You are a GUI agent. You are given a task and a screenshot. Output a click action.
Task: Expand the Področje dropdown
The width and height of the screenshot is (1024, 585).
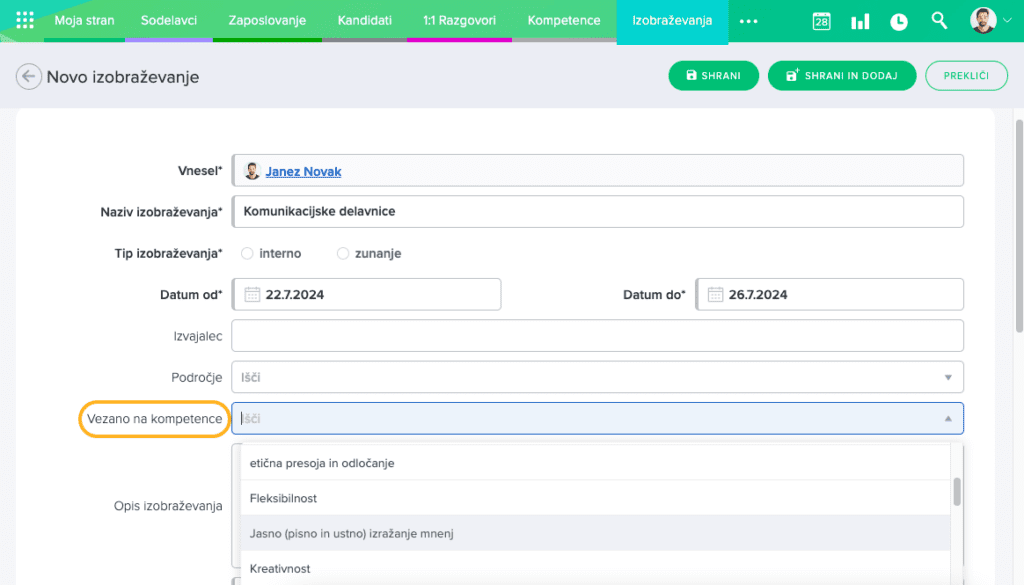947,377
